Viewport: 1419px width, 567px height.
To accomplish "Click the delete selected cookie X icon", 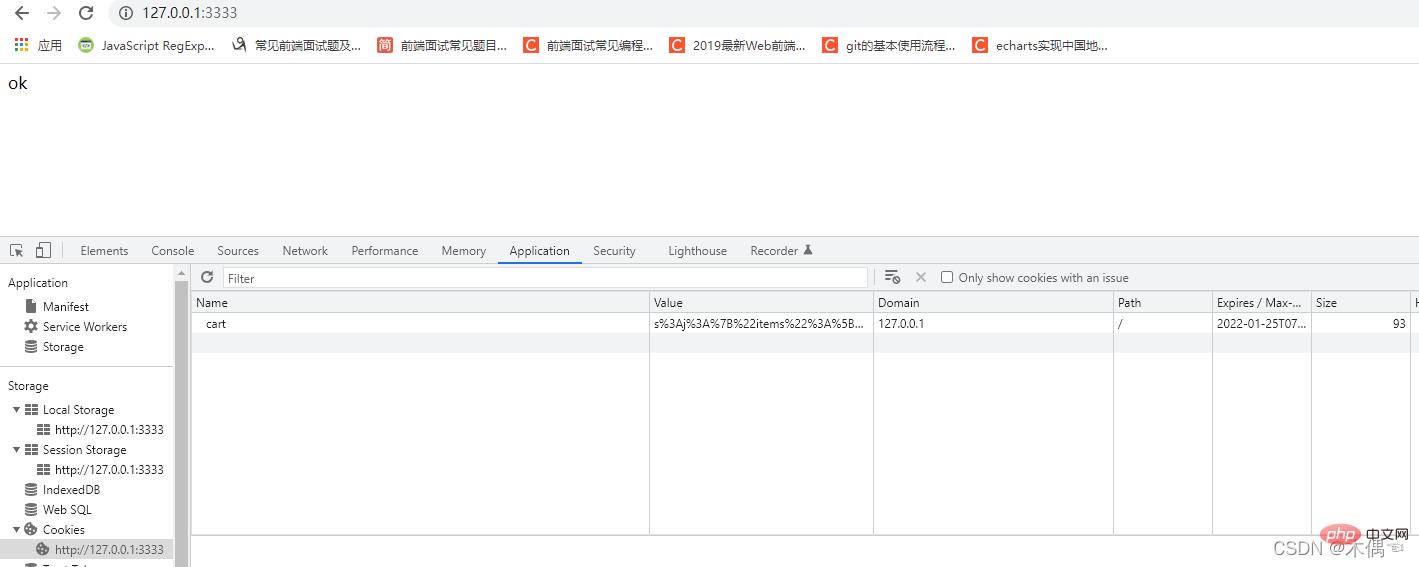I will (x=921, y=277).
